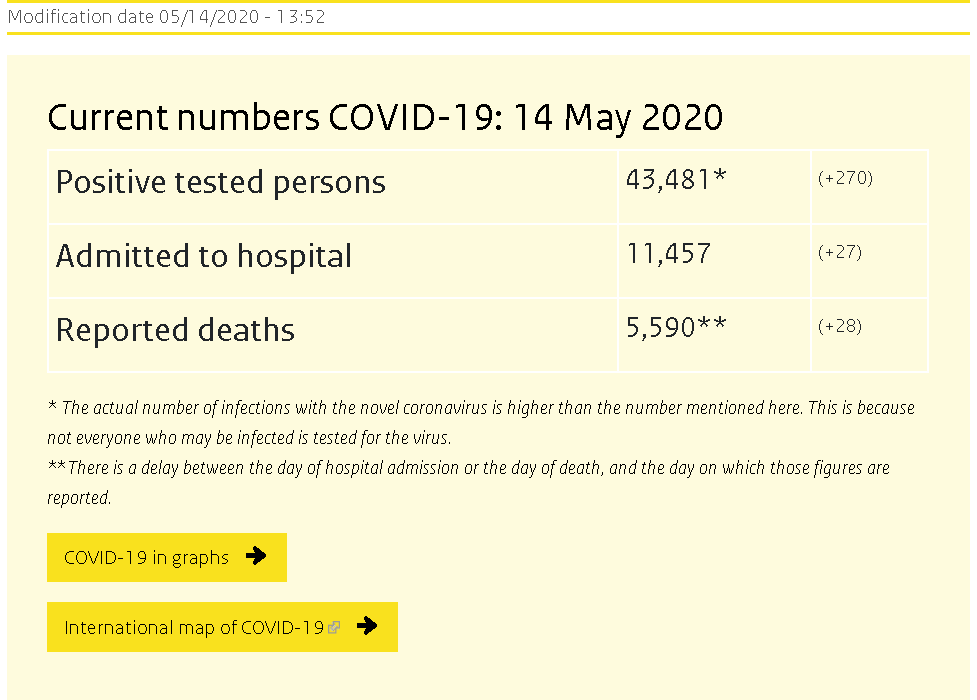Click the (+270) daily increase value
The width and height of the screenshot is (977, 700).
845,178
